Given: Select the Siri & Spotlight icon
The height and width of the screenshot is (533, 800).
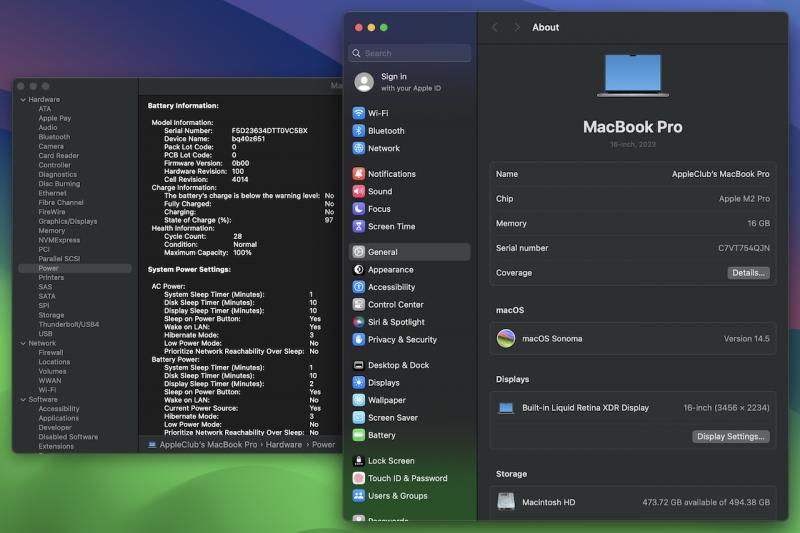Looking at the screenshot, I should pos(358,322).
